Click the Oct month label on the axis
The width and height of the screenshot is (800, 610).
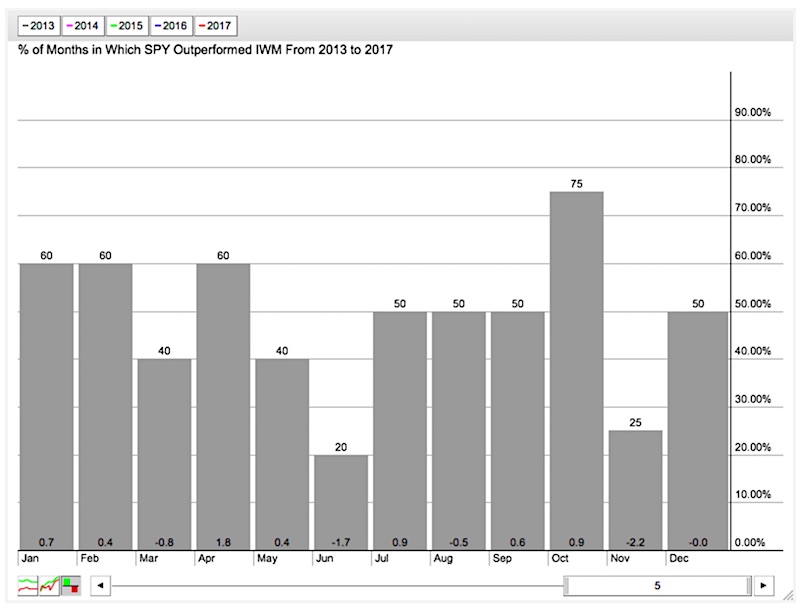(560, 558)
